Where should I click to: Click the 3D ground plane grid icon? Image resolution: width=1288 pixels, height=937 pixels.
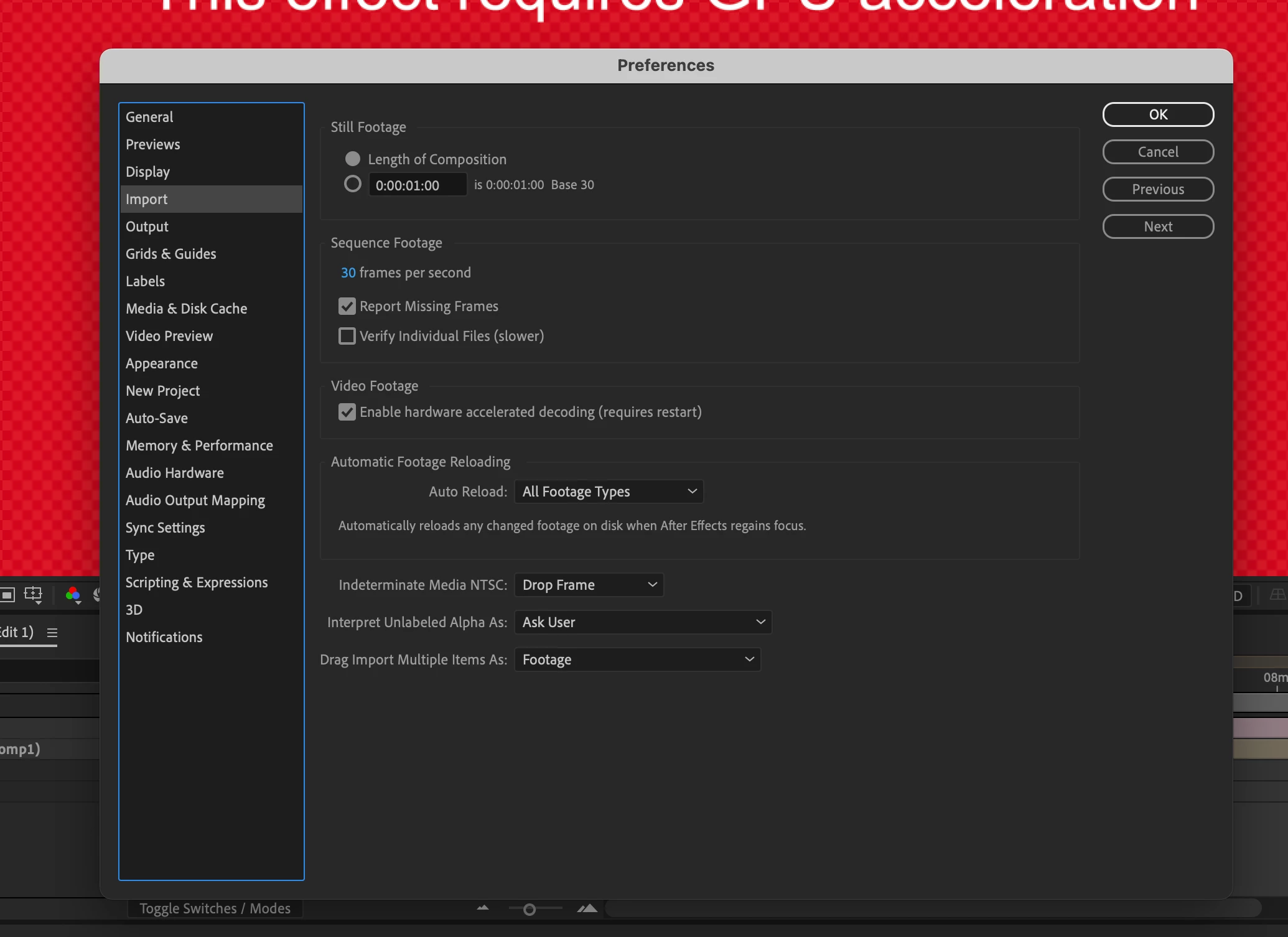coord(1277,595)
